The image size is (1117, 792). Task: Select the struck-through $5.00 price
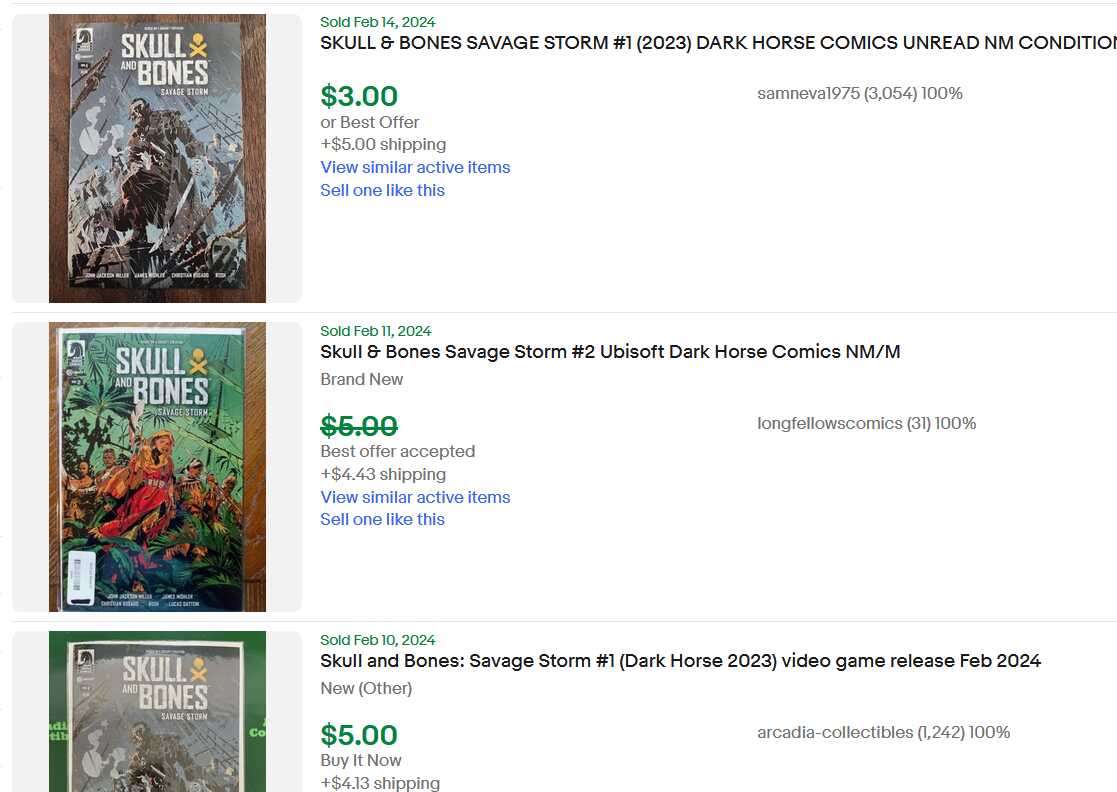pyautogui.click(x=359, y=426)
